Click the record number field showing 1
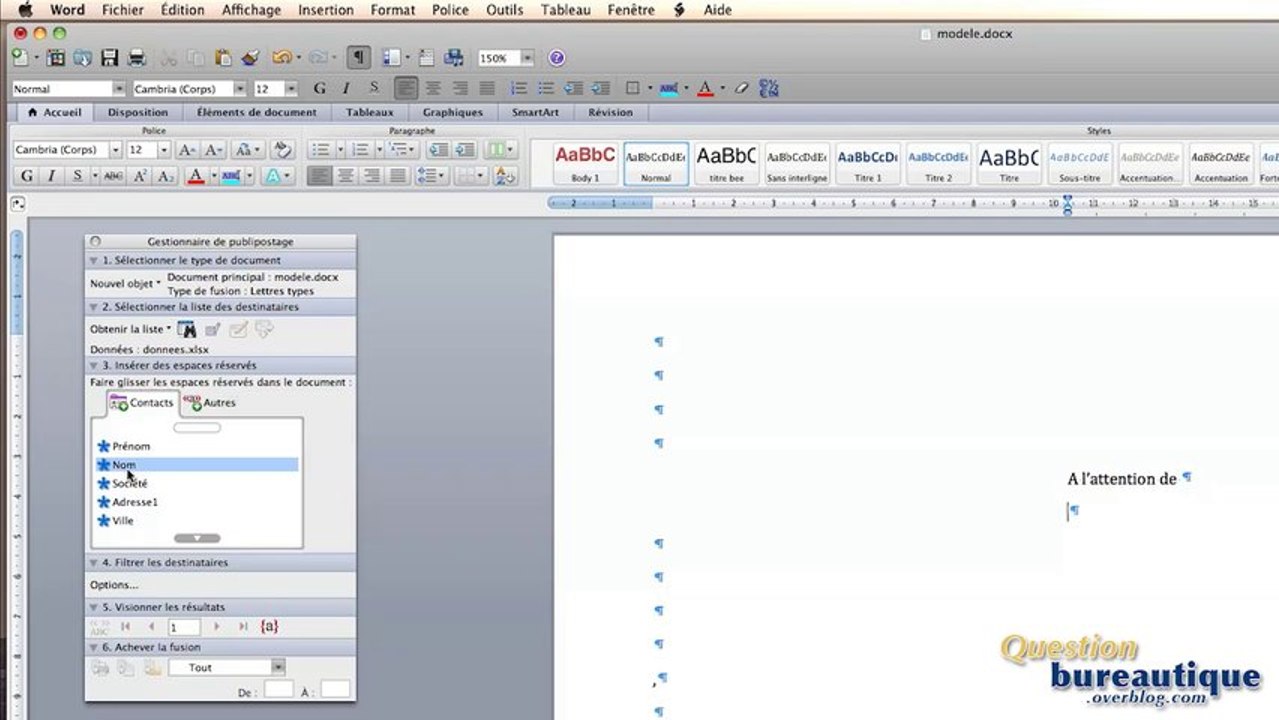Screen dimensions: 1279x720 click(184, 627)
